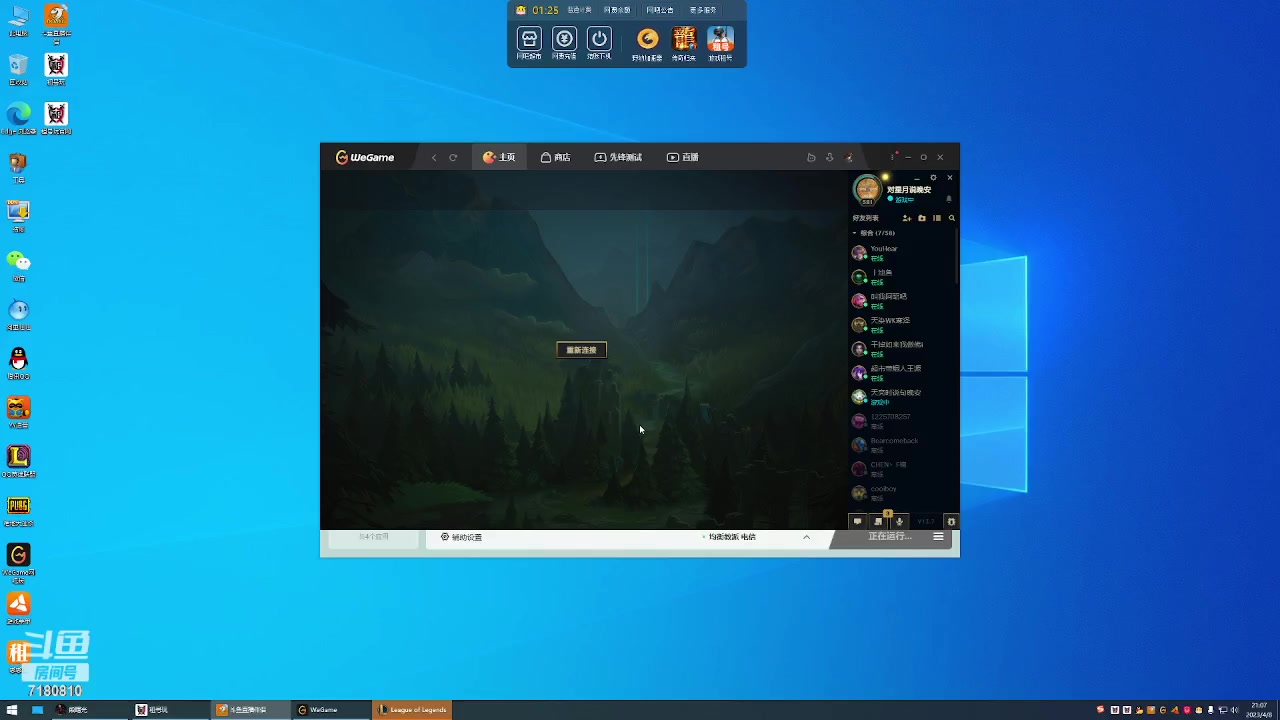Click 网吧公告 in the top widget
The height and width of the screenshot is (720, 1280).
(660, 10)
